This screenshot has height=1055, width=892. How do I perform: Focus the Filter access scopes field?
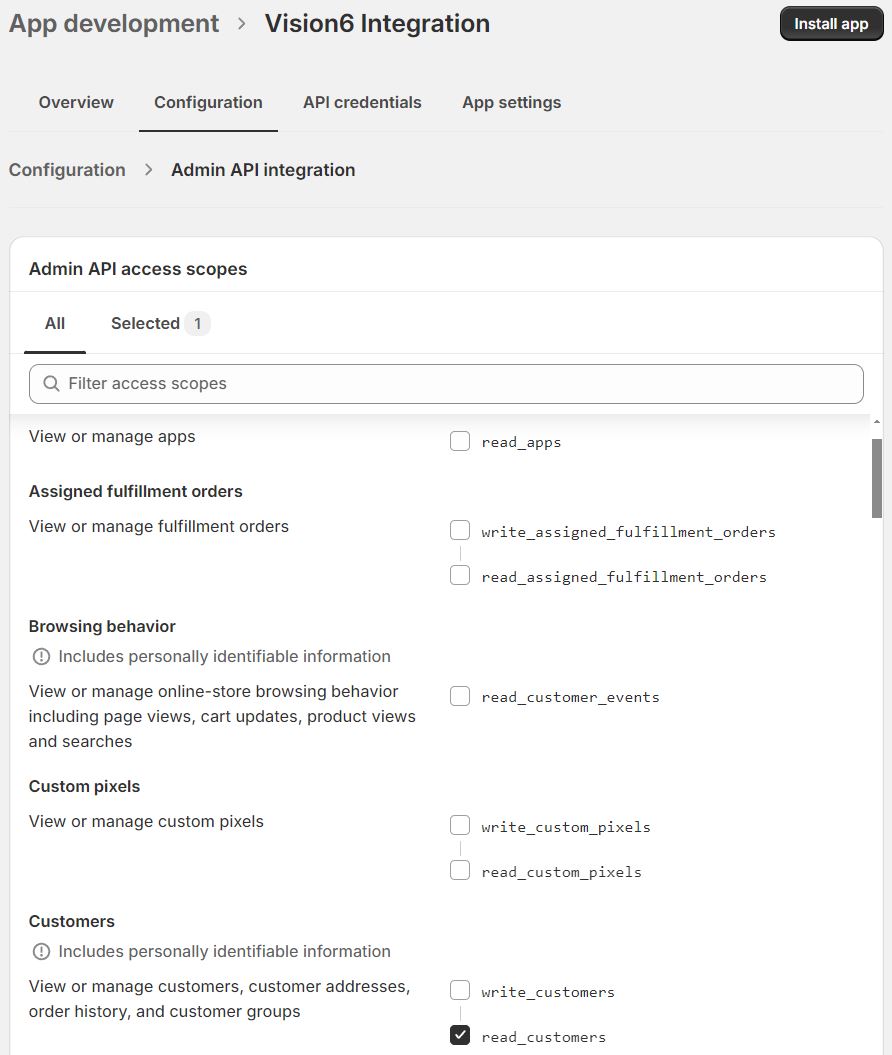[446, 384]
